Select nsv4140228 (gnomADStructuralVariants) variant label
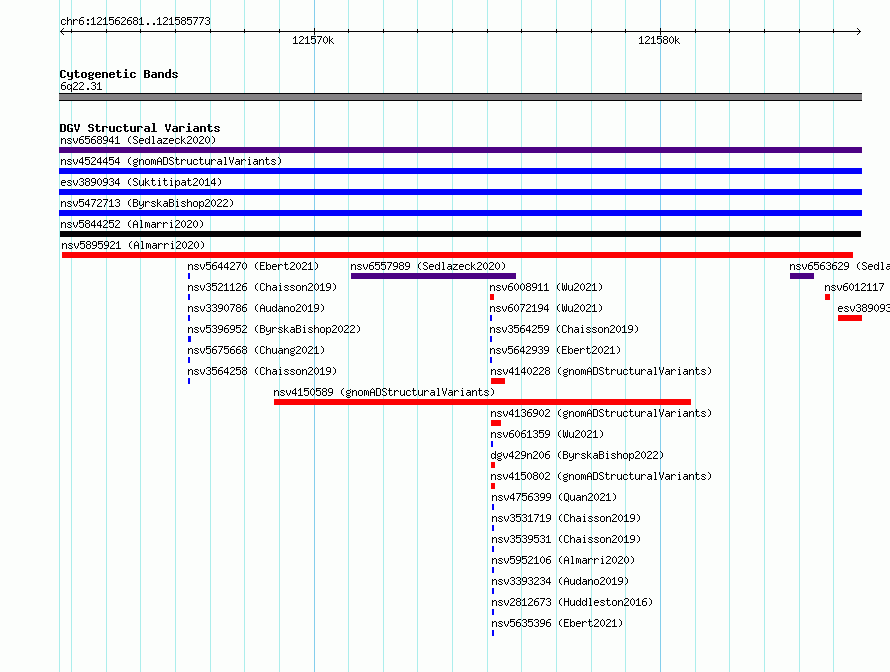The image size is (890, 672). tap(601, 371)
